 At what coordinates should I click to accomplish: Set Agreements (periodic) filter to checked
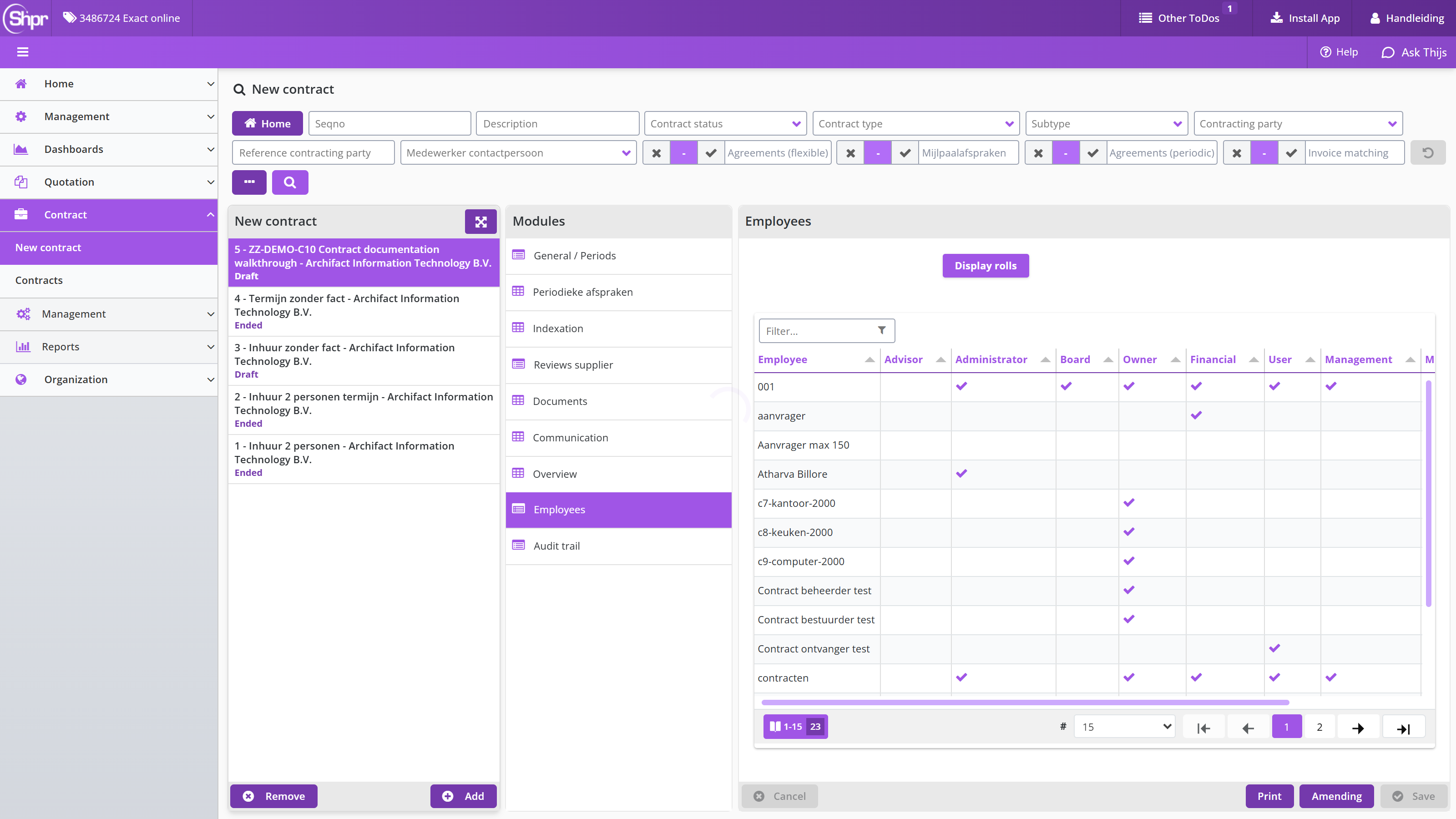(x=1093, y=152)
